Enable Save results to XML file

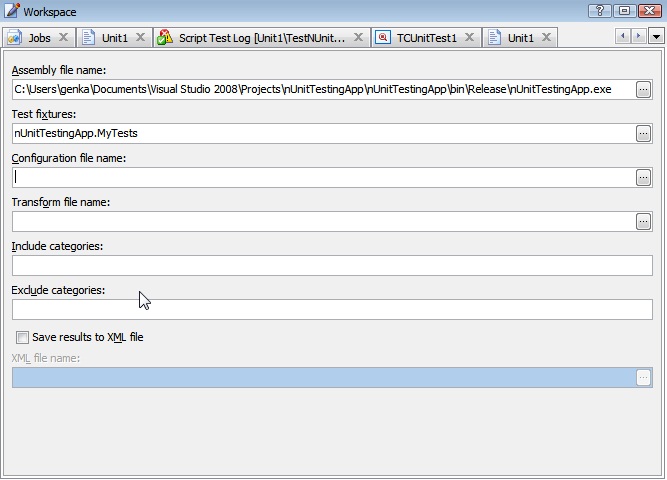pyautogui.click(x=23, y=338)
